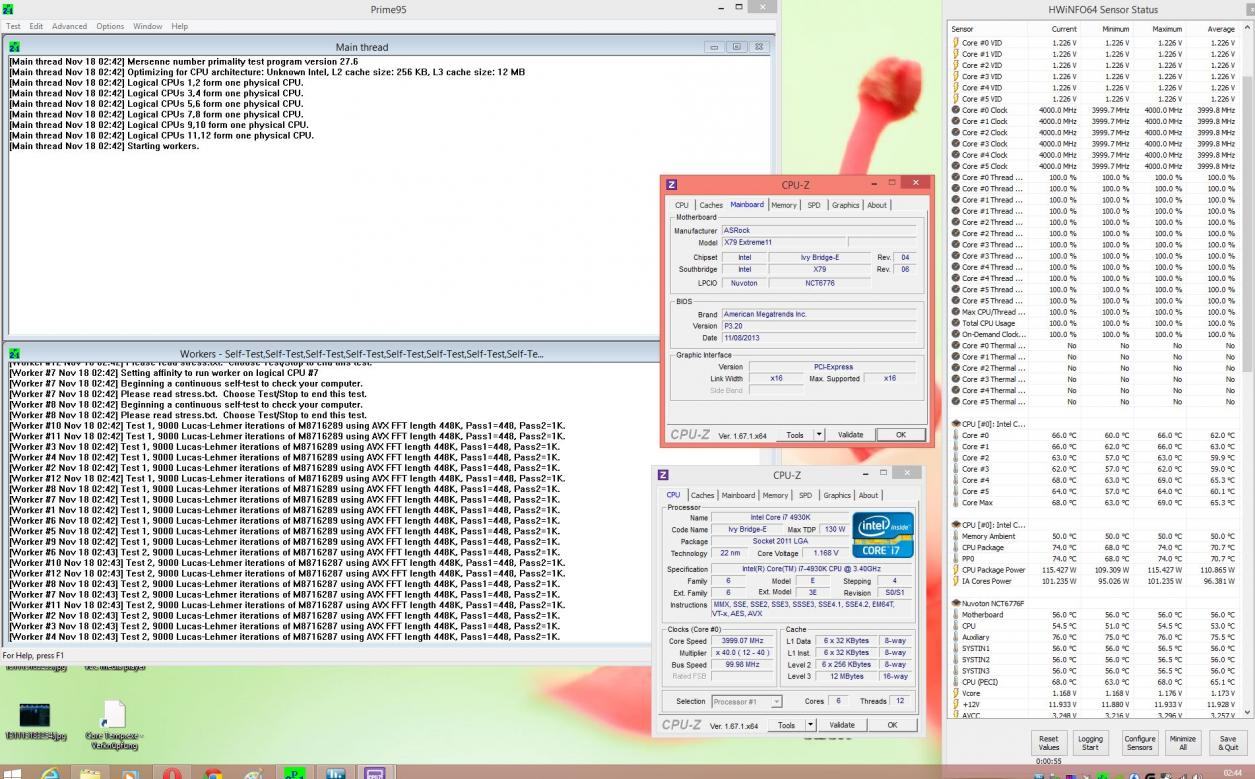This screenshot has height=779, width=1255.
Task: Switch to SPD tab in CPU-Z Mainboard window
Action: (x=813, y=205)
